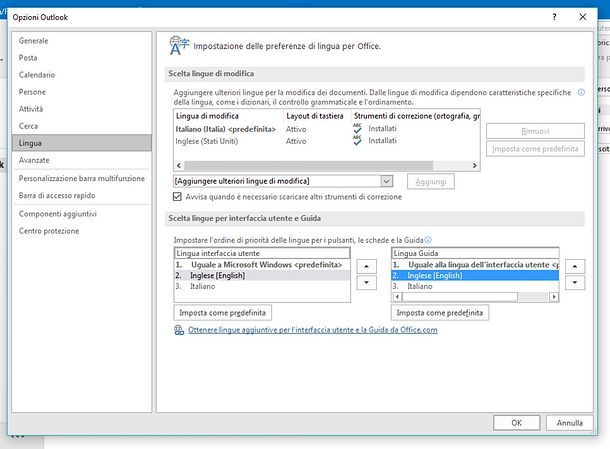Image resolution: width=610 pixels, height=449 pixels.
Task: Select 'Uguale alla lingua dell'interfaccia utente' Guida entry
Action: 475,265
